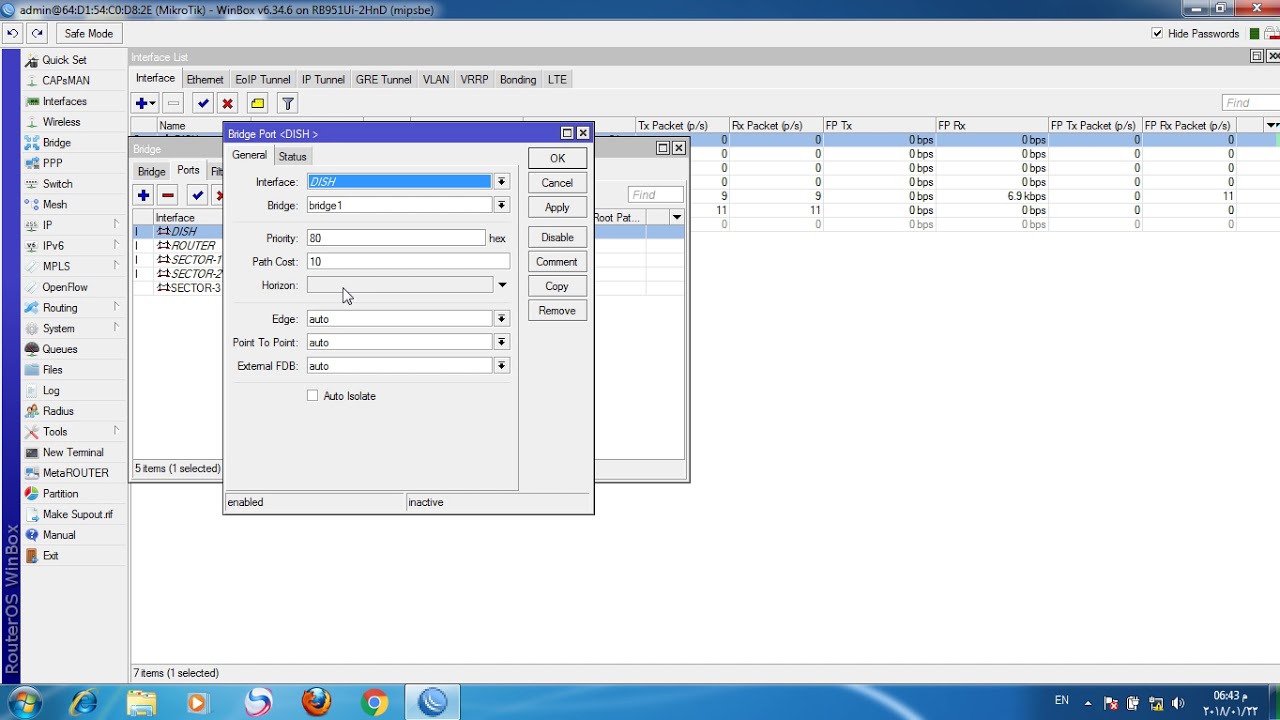Open the Switch menu
Viewport: 1280px width, 720px height.
coord(57,184)
